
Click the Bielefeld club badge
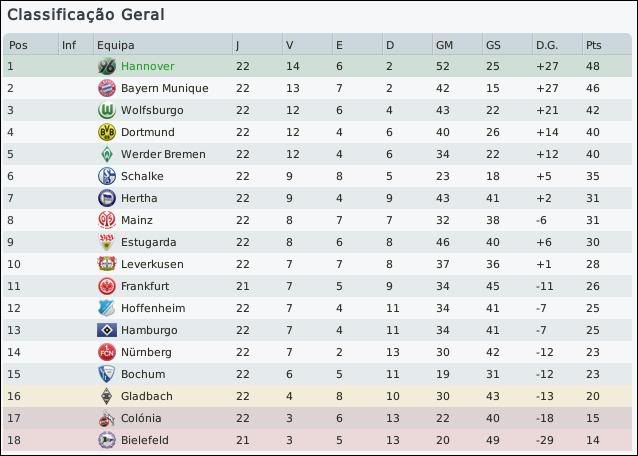[x=106, y=440]
